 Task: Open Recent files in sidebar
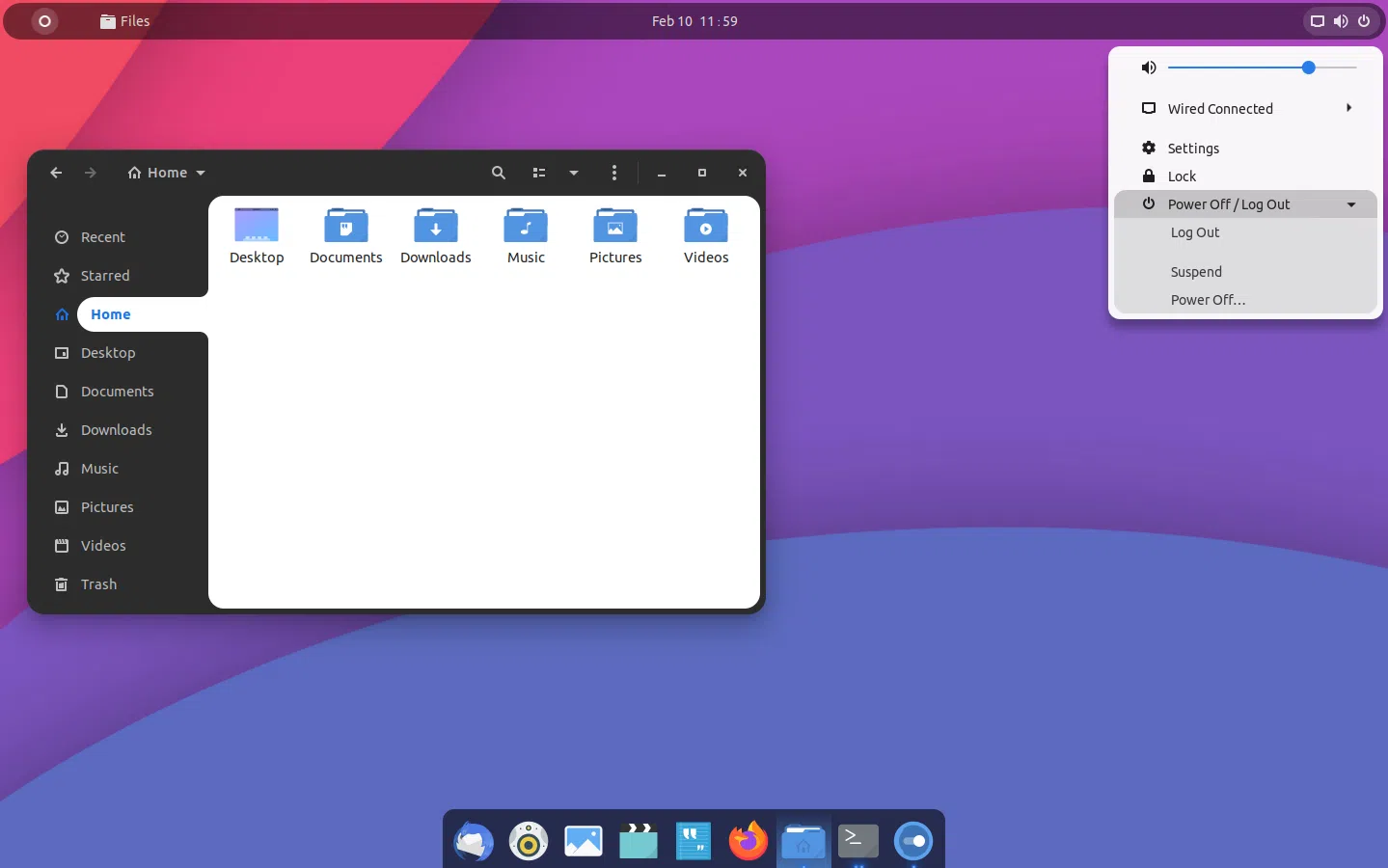pos(102,237)
